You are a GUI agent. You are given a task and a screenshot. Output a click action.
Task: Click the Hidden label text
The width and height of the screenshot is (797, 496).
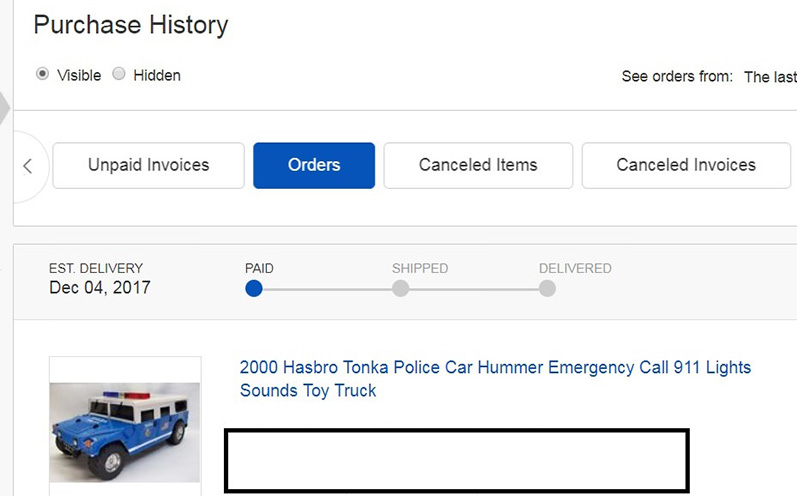pyautogui.click(x=157, y=75)
